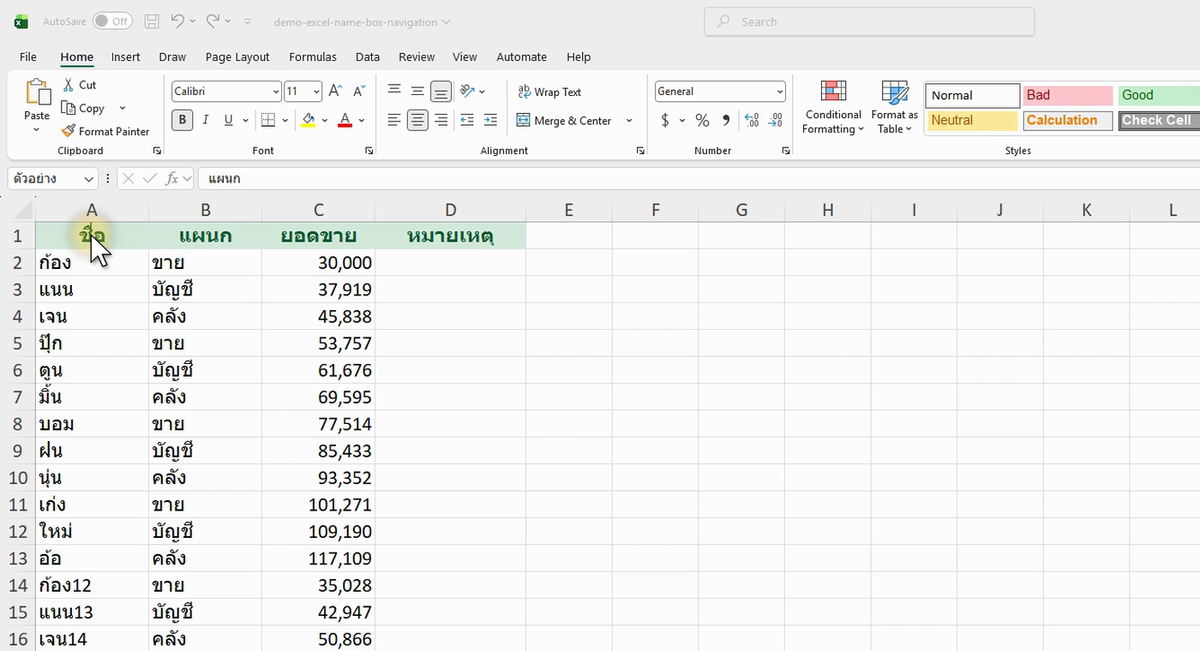This screenshot has width=1200, height=651.
Task: Open Conditional Formatting menu
Action: click(833, 108)
